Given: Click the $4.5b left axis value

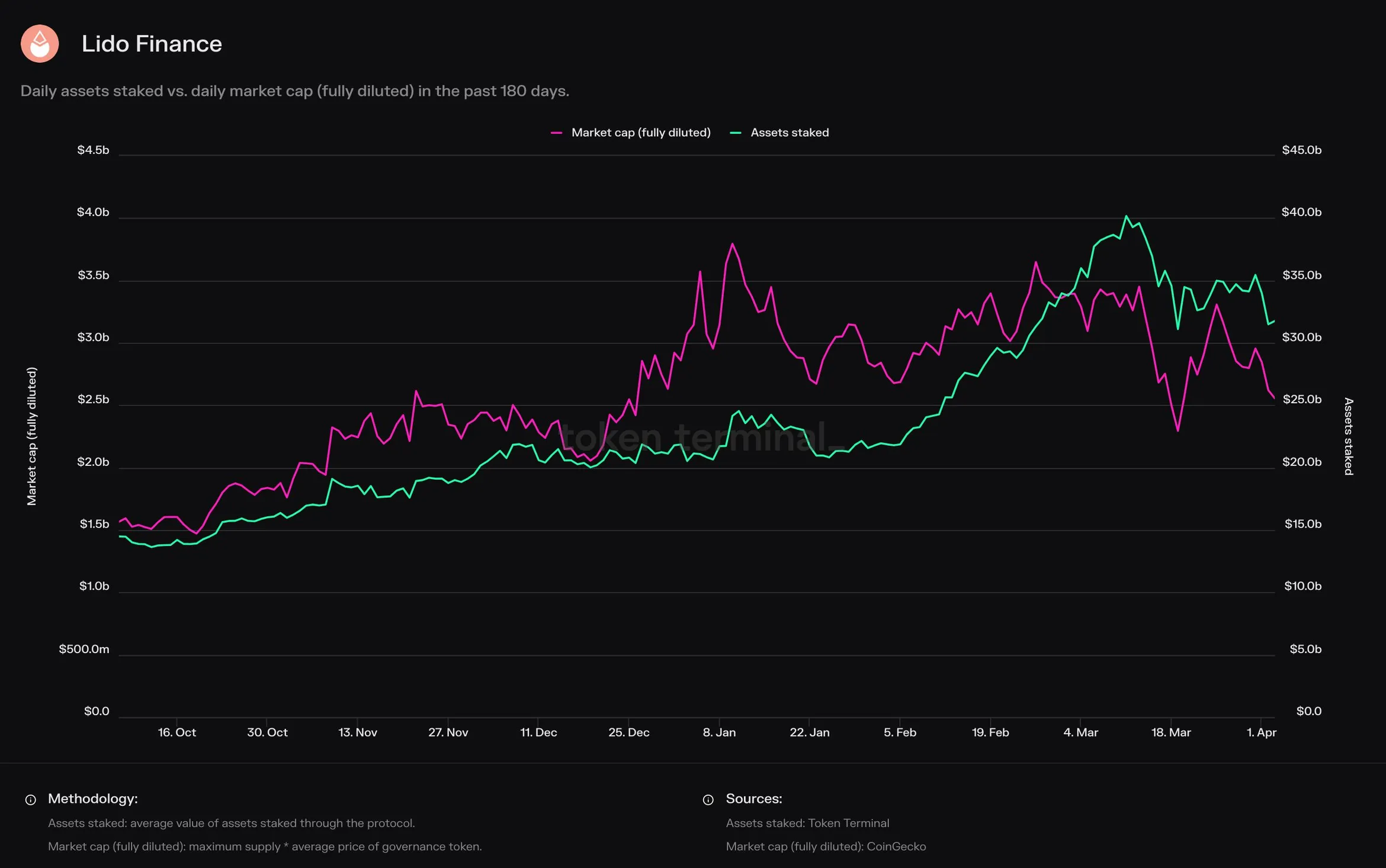Looking at the screenshot, I should (93, 150).
